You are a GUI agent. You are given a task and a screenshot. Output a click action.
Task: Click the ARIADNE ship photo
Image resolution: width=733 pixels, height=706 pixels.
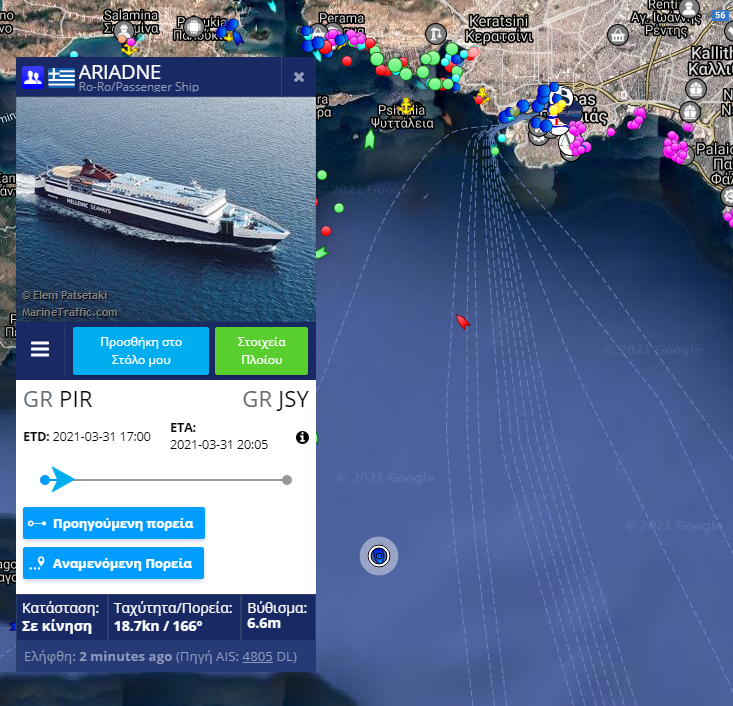tap(166, 209)
